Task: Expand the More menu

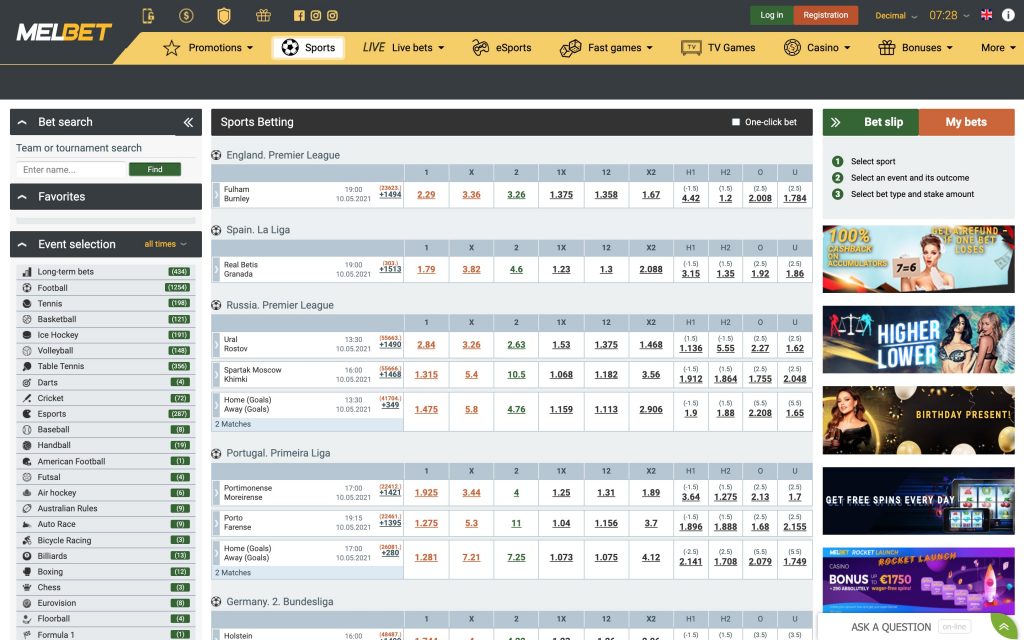Action: tap(999, 48)
